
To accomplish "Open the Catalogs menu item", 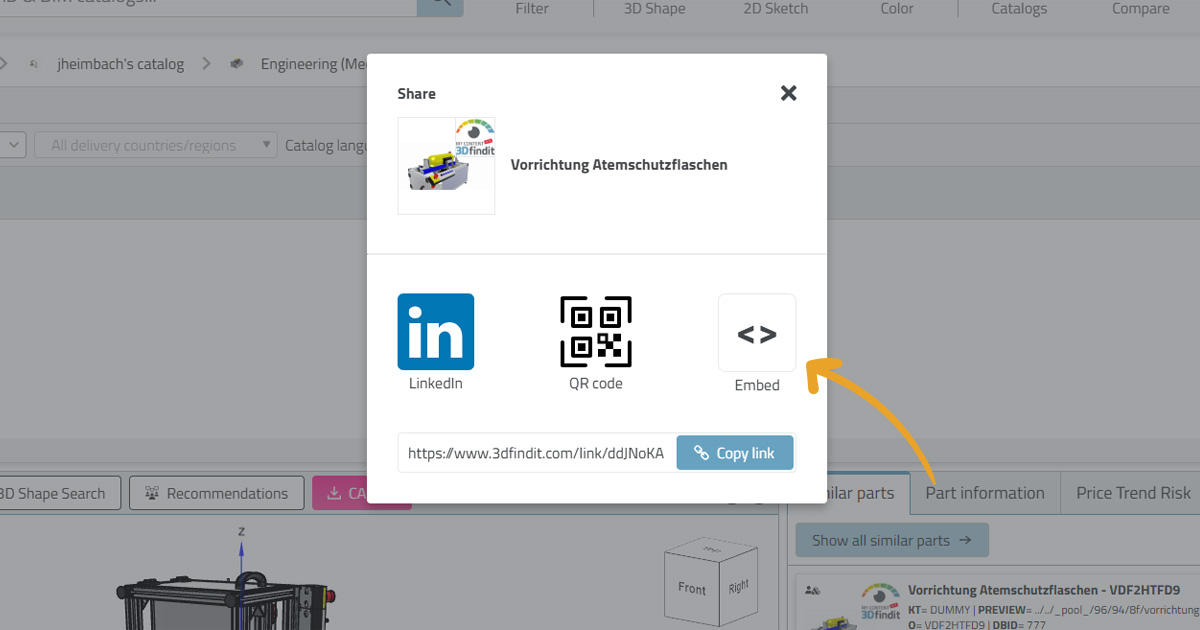I will tap(1019, 8).
